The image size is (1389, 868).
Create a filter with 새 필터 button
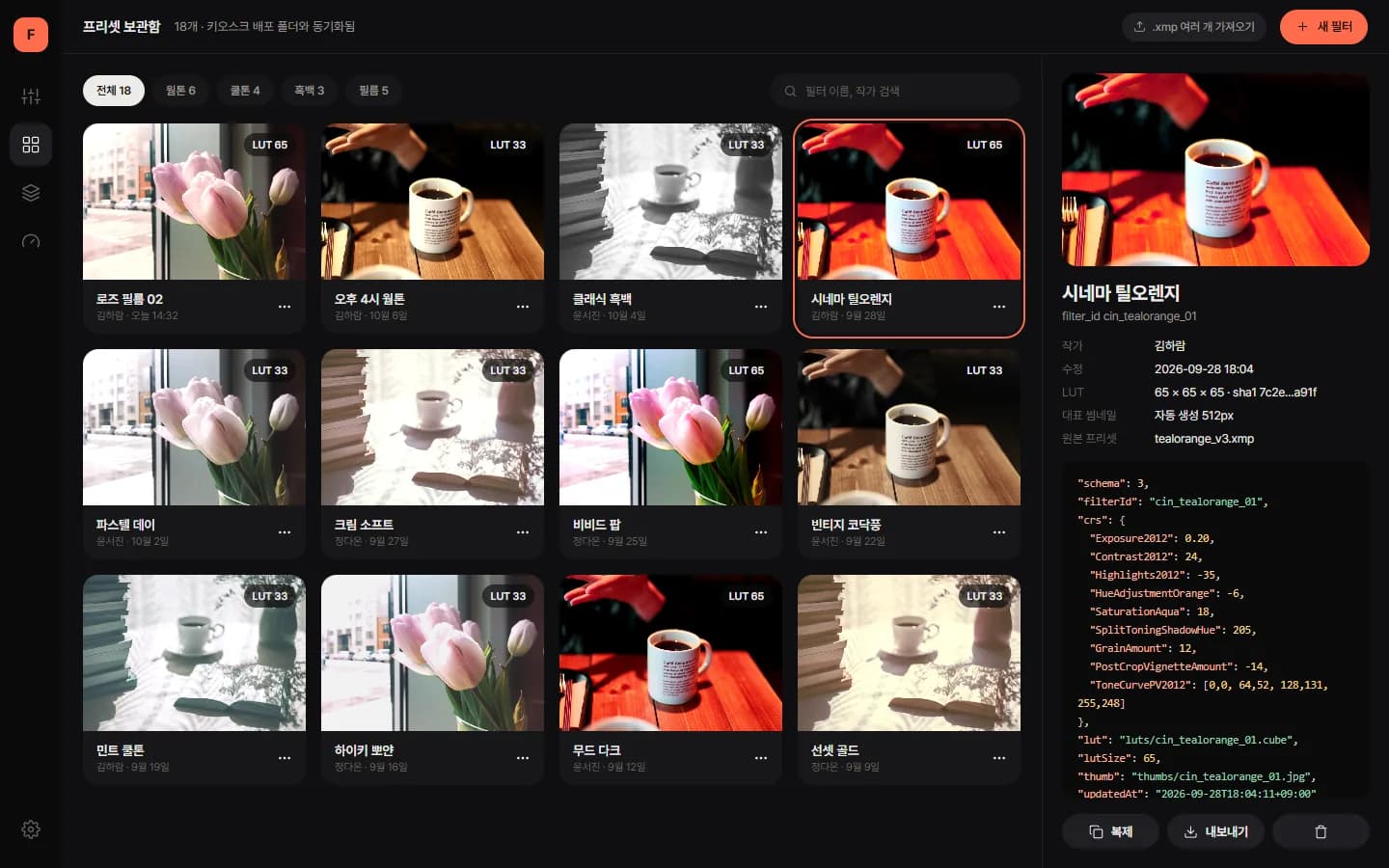click(1323, 27)
